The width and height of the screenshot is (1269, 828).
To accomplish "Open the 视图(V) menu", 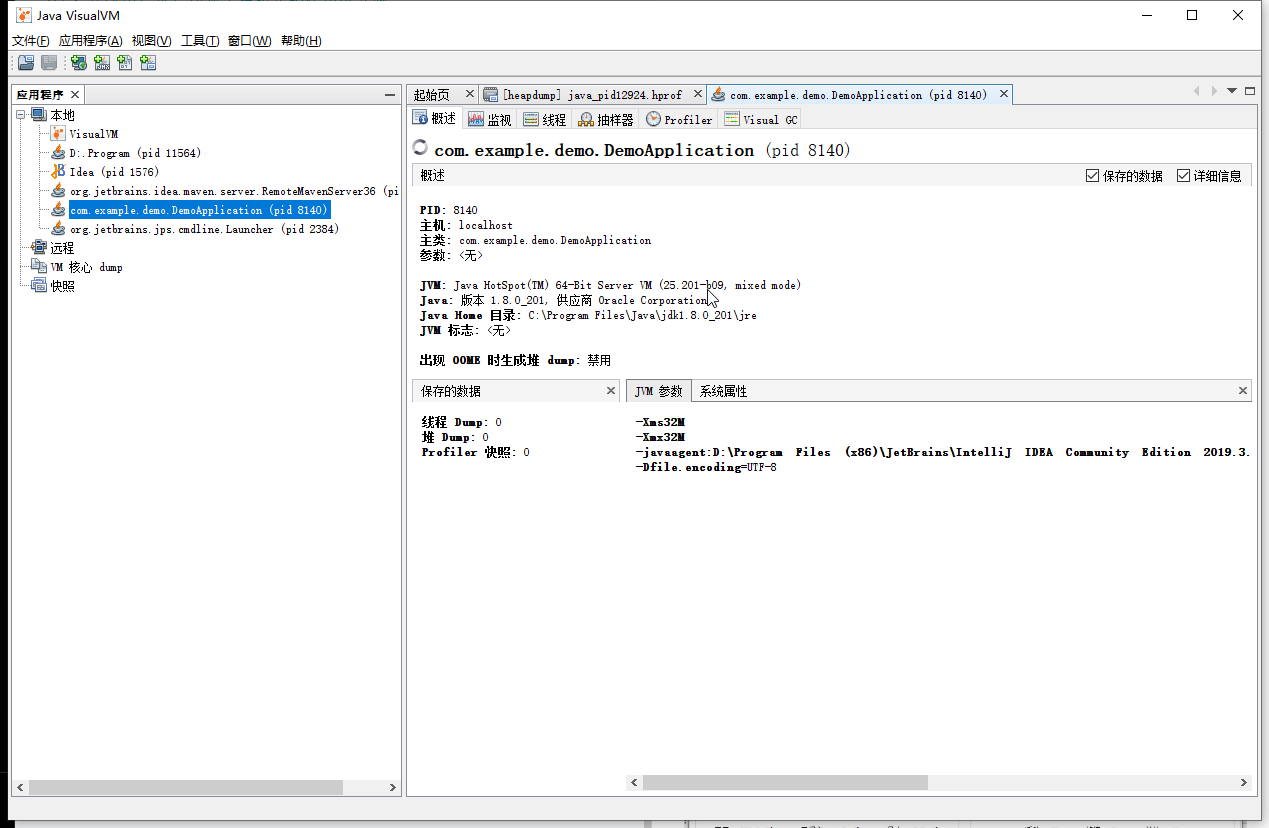I will (151, 41).
